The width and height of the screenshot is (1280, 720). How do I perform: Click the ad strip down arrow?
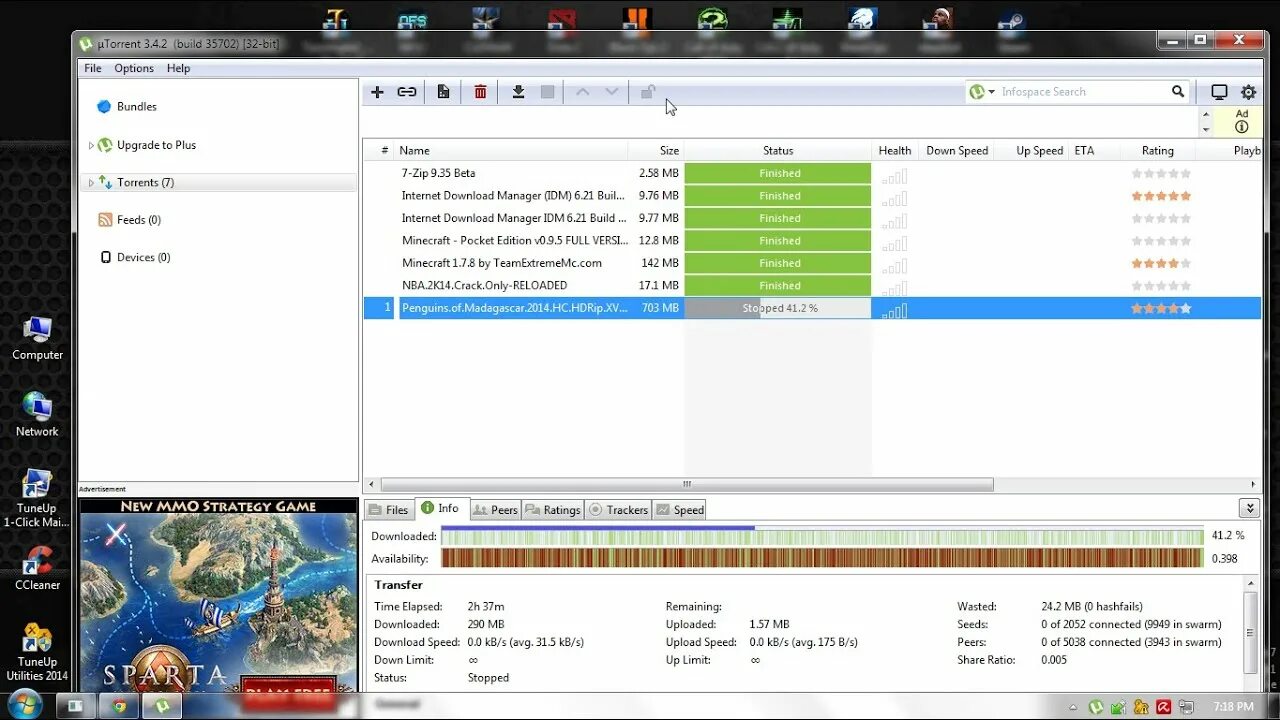[x=1205, y=130]
